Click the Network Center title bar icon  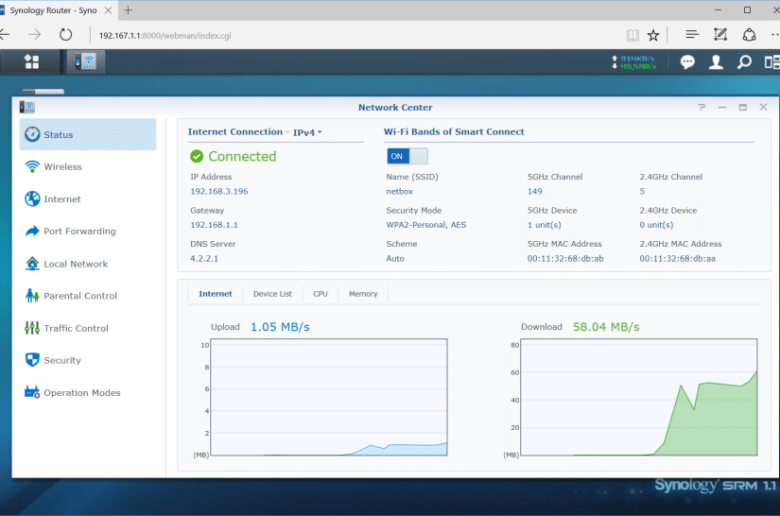tap(27, 107)
